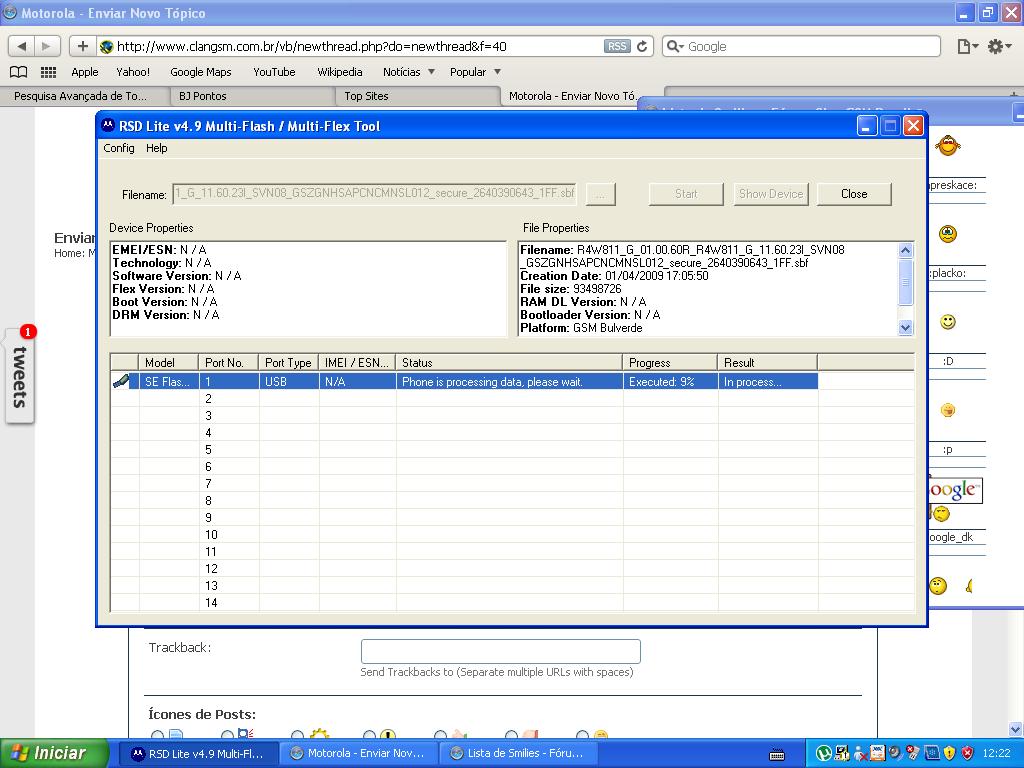Open the Yahoo! bookmark link
Image resolution: width=1024 pixels, height=768 pixels.
coord(133,72)
